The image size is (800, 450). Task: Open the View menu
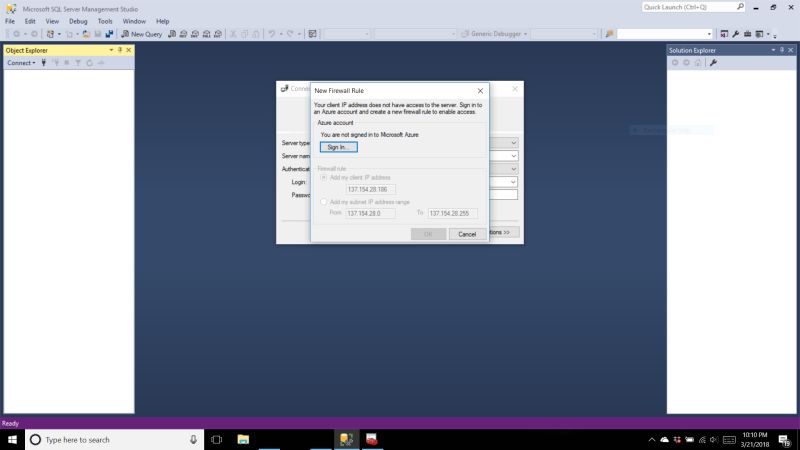(x=52, y=21)
